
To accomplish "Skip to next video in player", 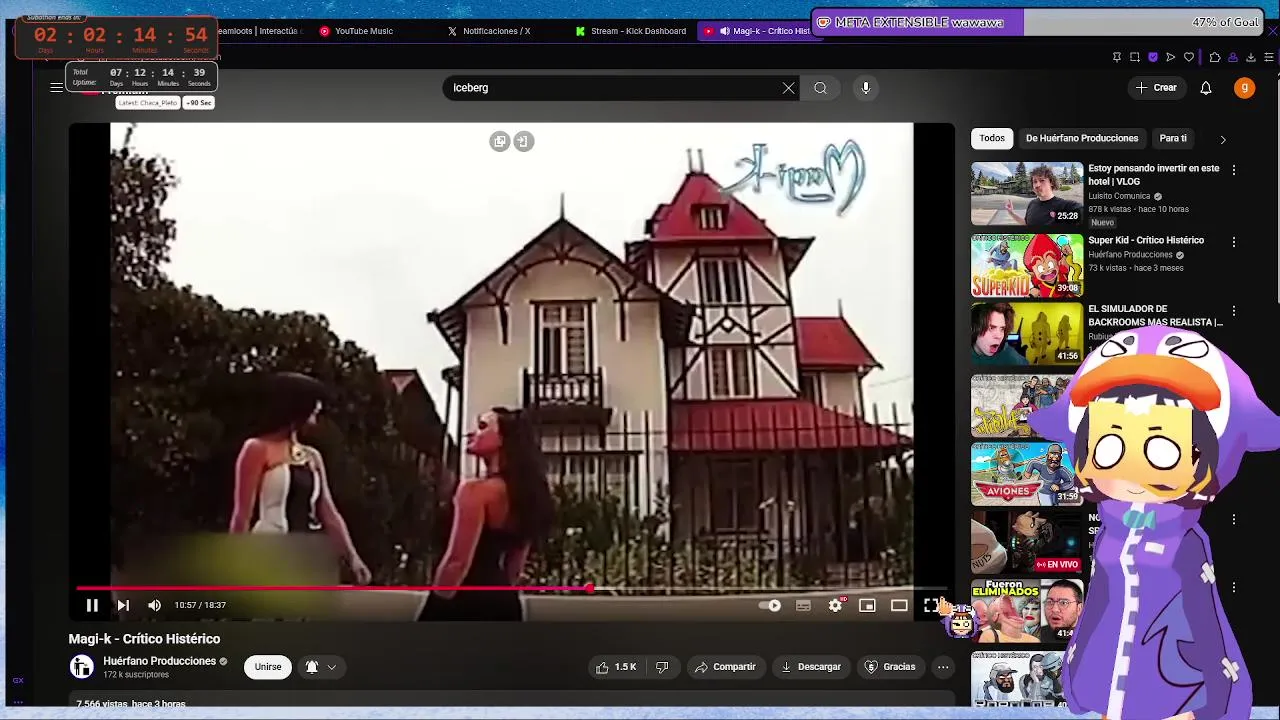I will [x=123, y=605].
